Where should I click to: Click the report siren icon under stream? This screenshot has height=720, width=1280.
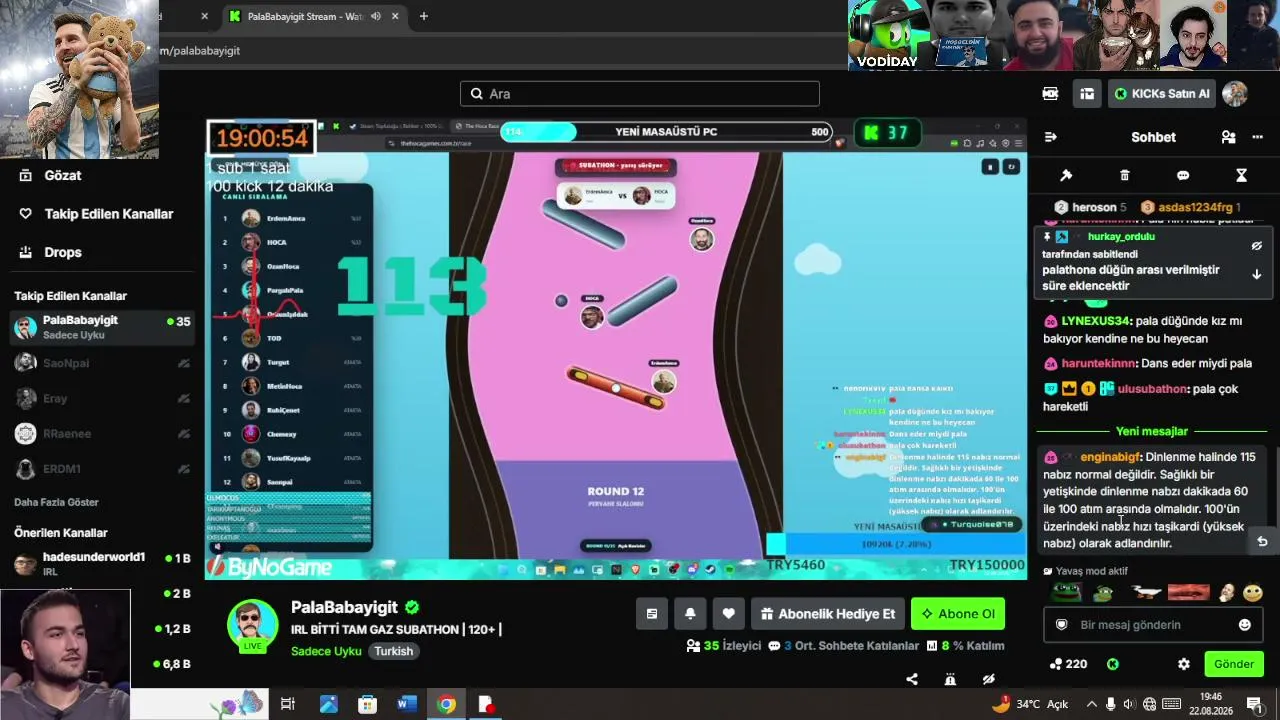950,679
